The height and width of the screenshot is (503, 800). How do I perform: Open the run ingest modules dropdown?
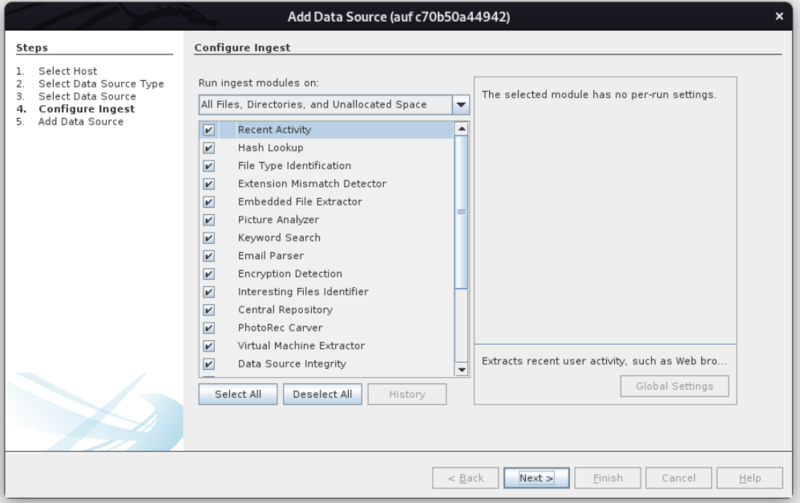(325, 105)
